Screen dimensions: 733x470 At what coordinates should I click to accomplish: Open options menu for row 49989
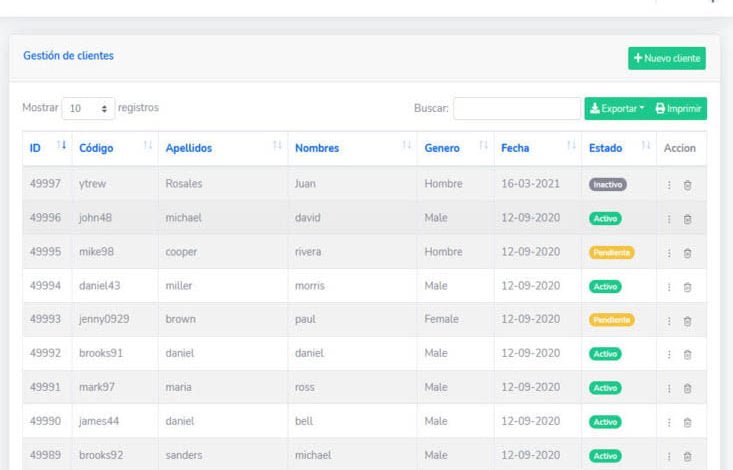point(669,456)
